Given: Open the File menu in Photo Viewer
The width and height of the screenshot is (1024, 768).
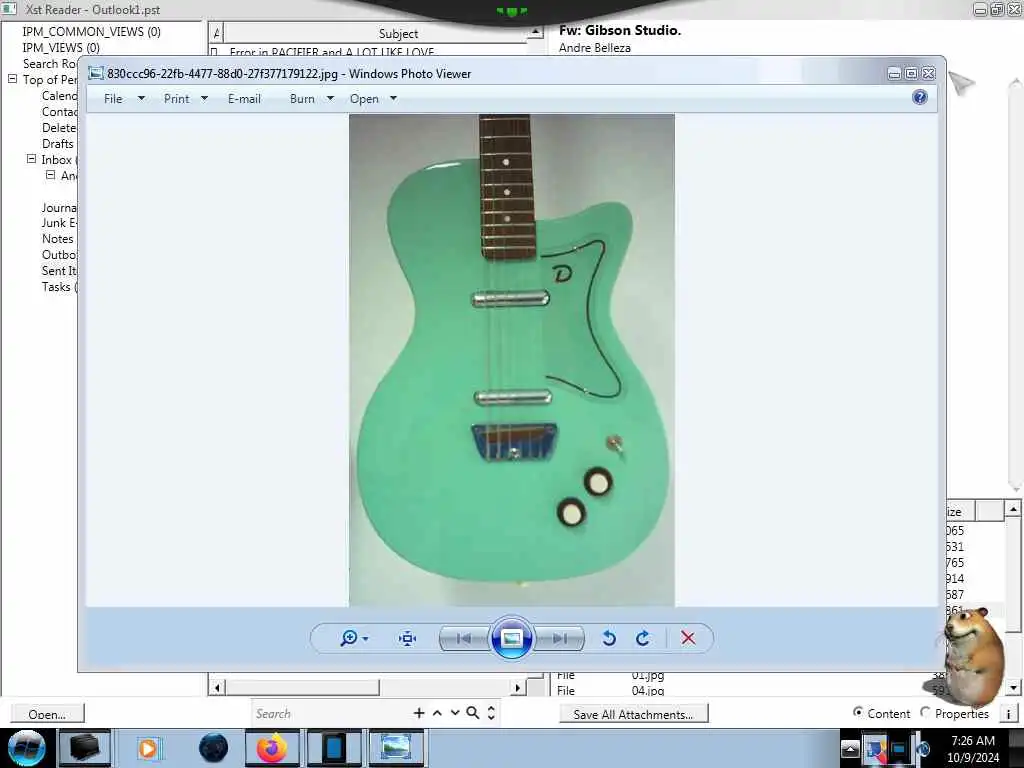Looking at the screenshot, I should (113, 99).
